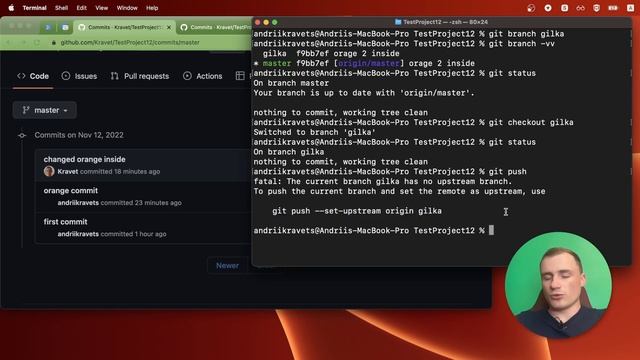Click the star circle menu bar icon
Image resolution: width=640 pixels, height=360 pixels.
(x=548, y=8)
